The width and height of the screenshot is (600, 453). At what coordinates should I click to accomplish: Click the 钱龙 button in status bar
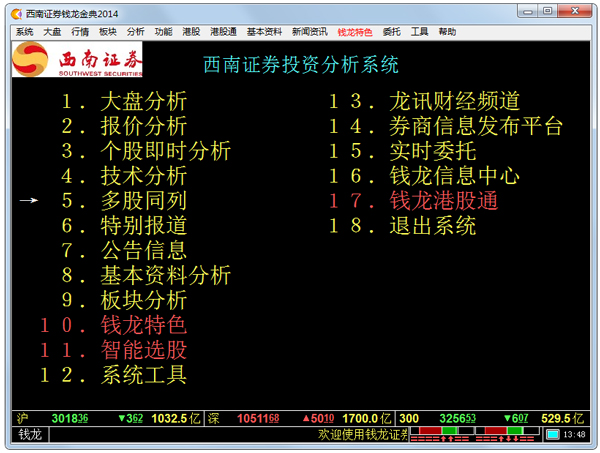(30, 435)
